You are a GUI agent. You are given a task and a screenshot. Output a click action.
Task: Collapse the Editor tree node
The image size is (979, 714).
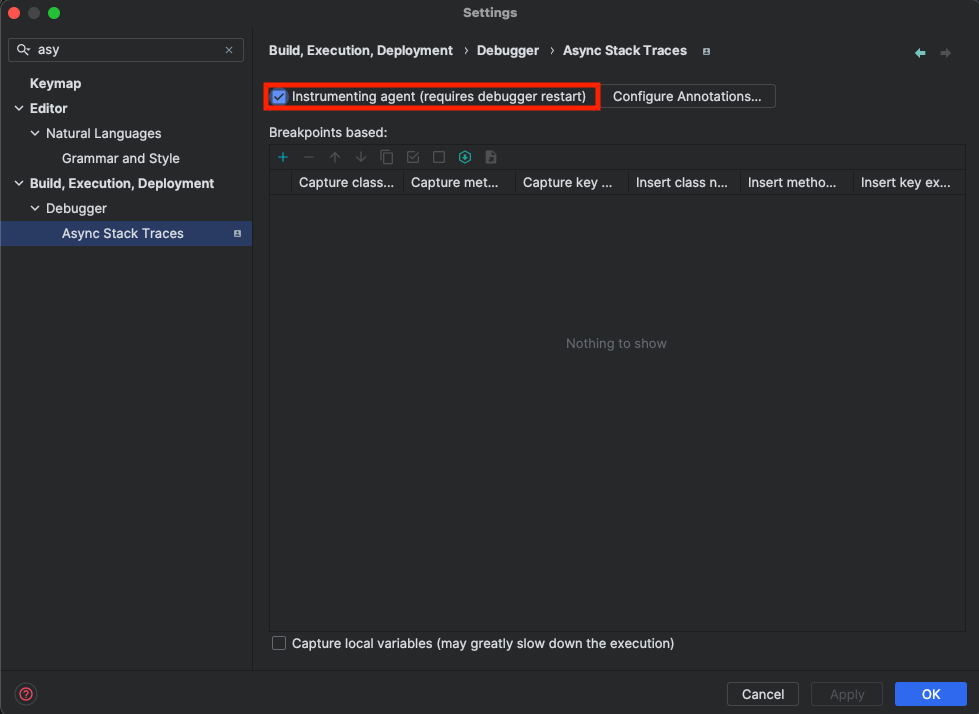pos(19,109)
